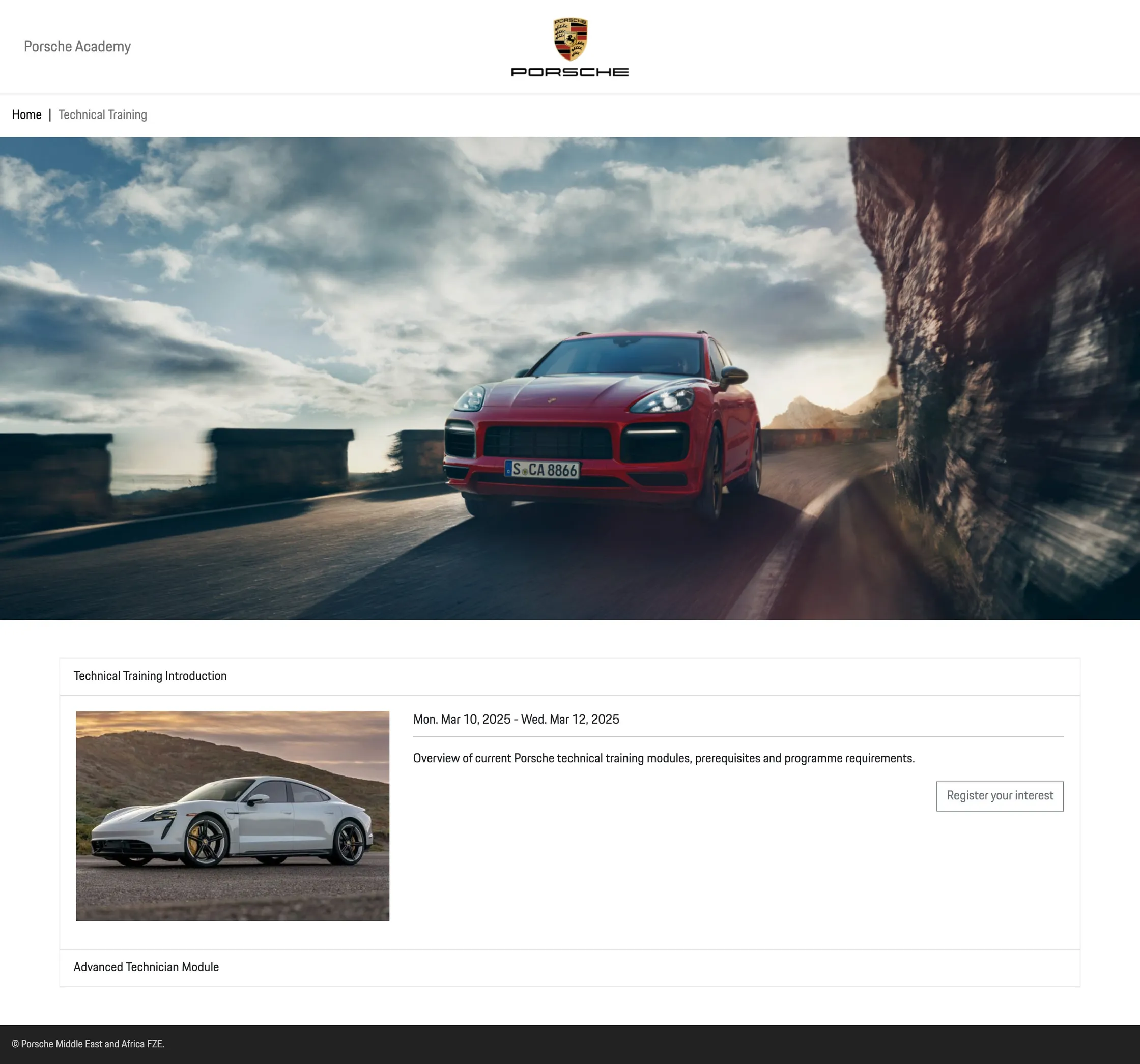Expand the Advanced Technician Module section
Screen dimensions: 1140x1064
pos(569,968)
